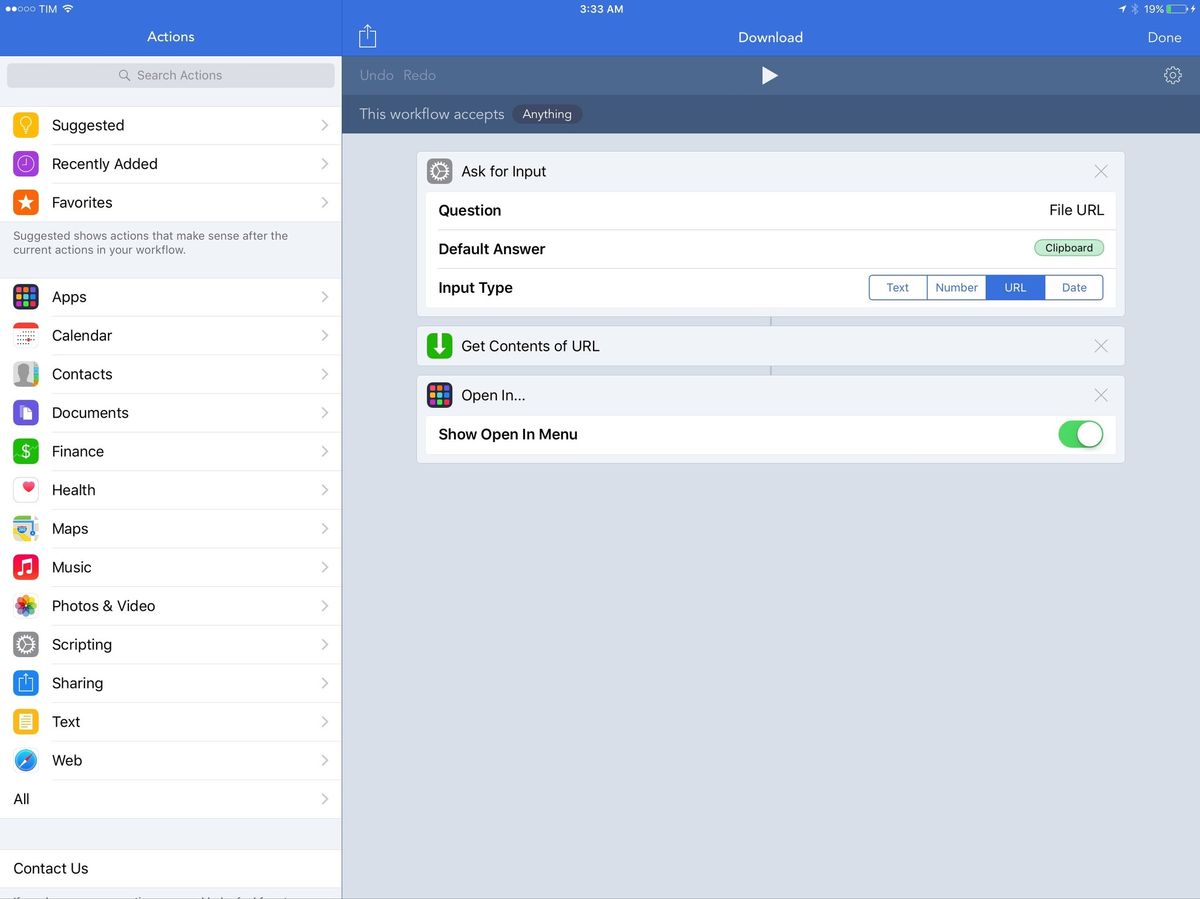
Task: Expand the Recently Added actions list
Action: point(170,163)
